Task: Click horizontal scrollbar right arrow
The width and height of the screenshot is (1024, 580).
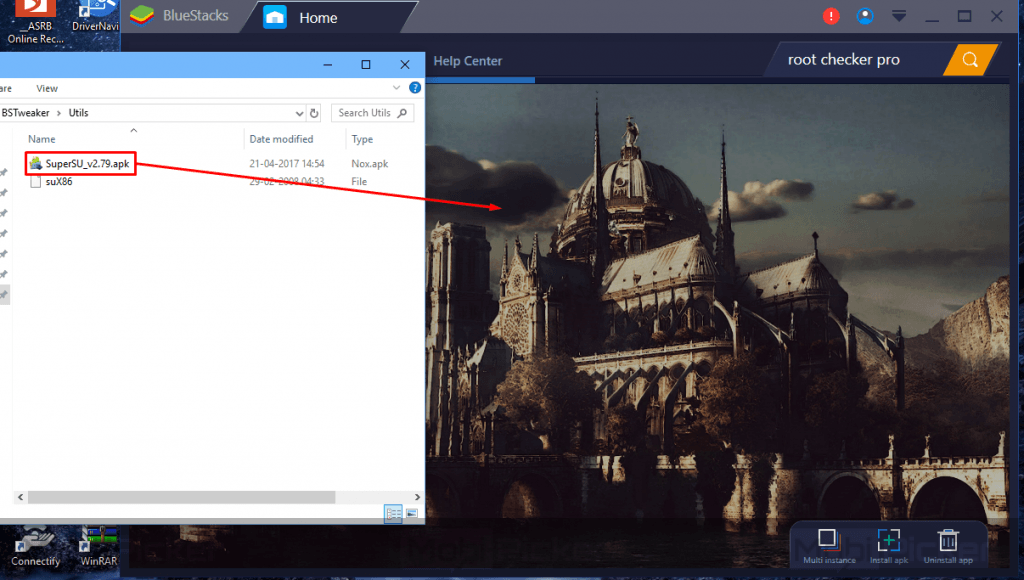Action: click(x=417, y=497)
